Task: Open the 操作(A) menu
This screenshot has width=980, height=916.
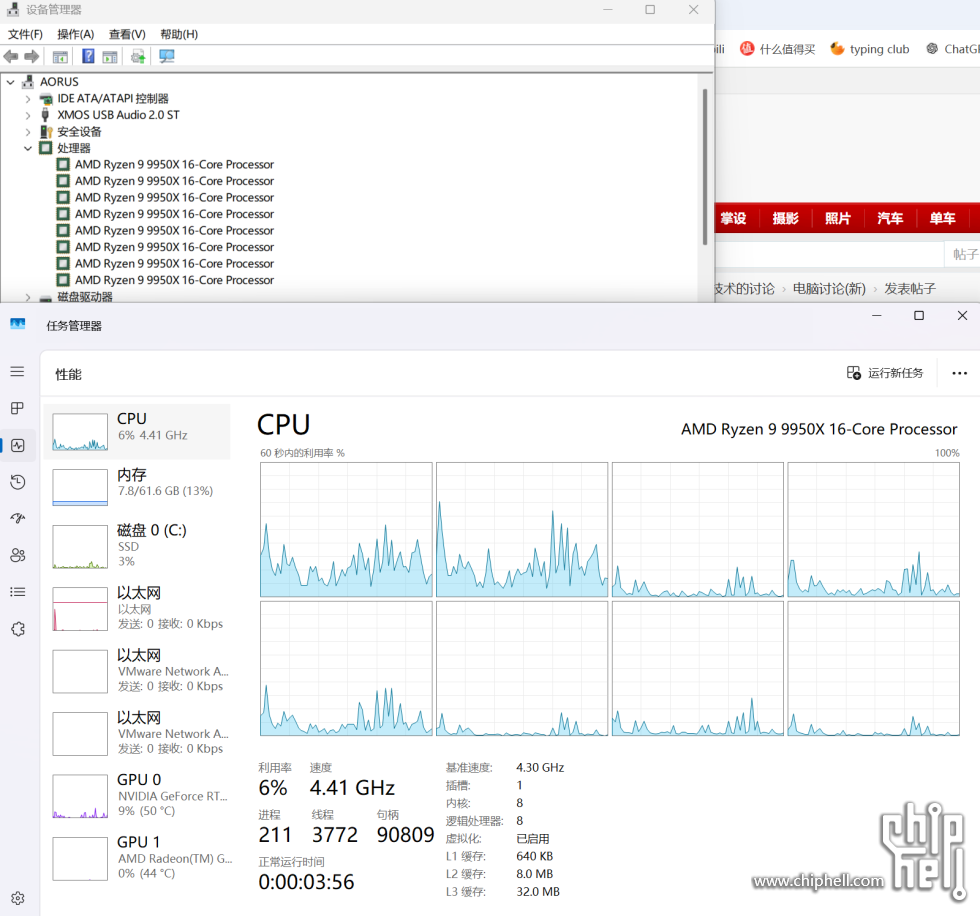Action: coord(76,34)
